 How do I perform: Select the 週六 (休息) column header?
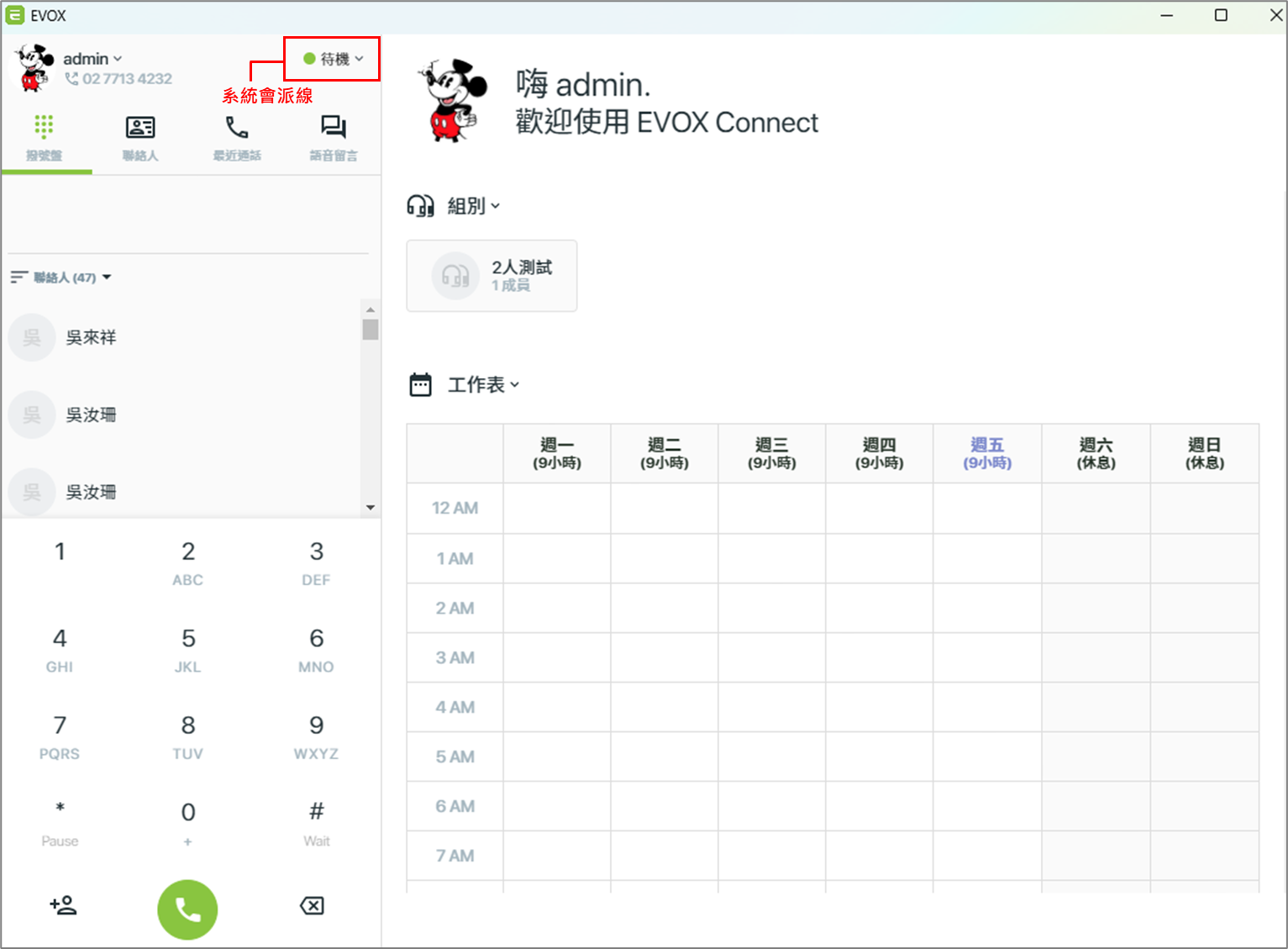(1096, 453)
